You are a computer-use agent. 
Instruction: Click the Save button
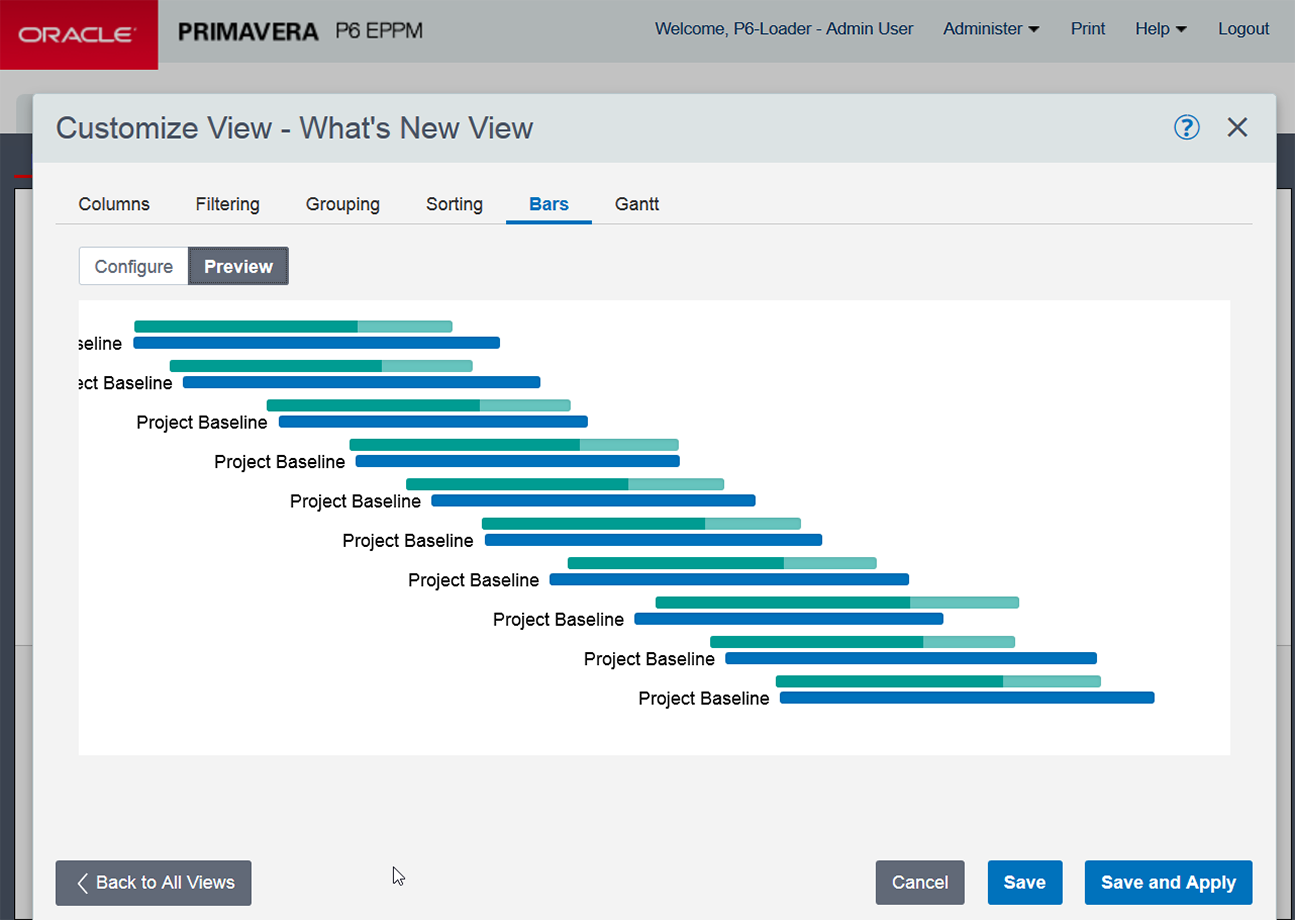pyautogui.click(x=1024, y=883)
